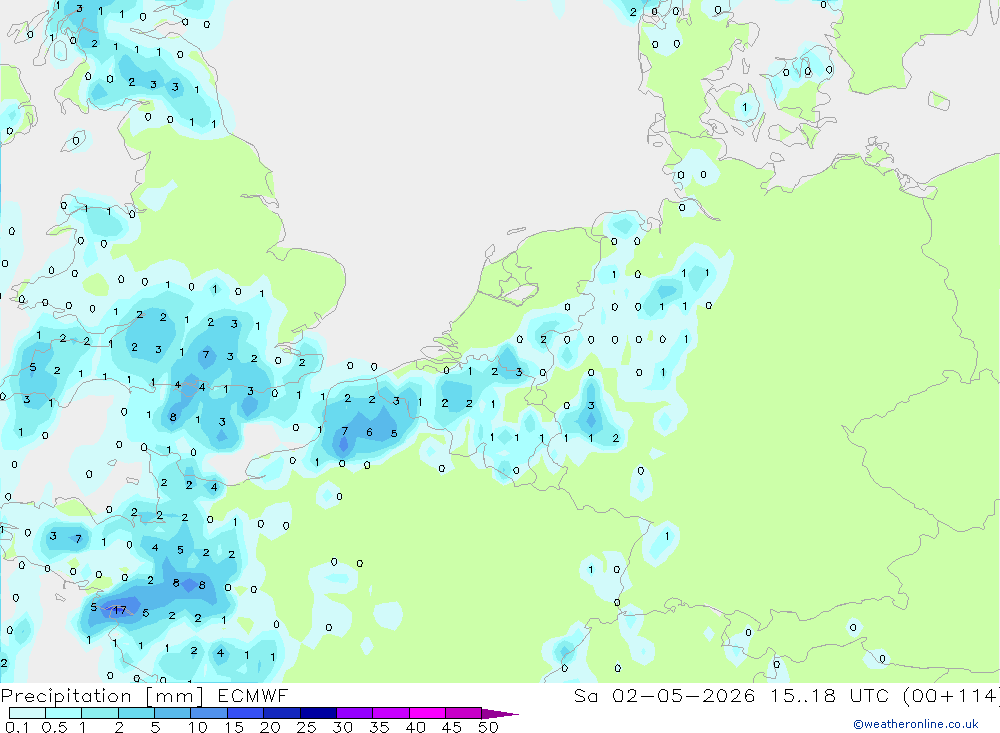Click the legend label '50'
The width and height of the screenshot is (1000, 733).
(x=488, y=727)
